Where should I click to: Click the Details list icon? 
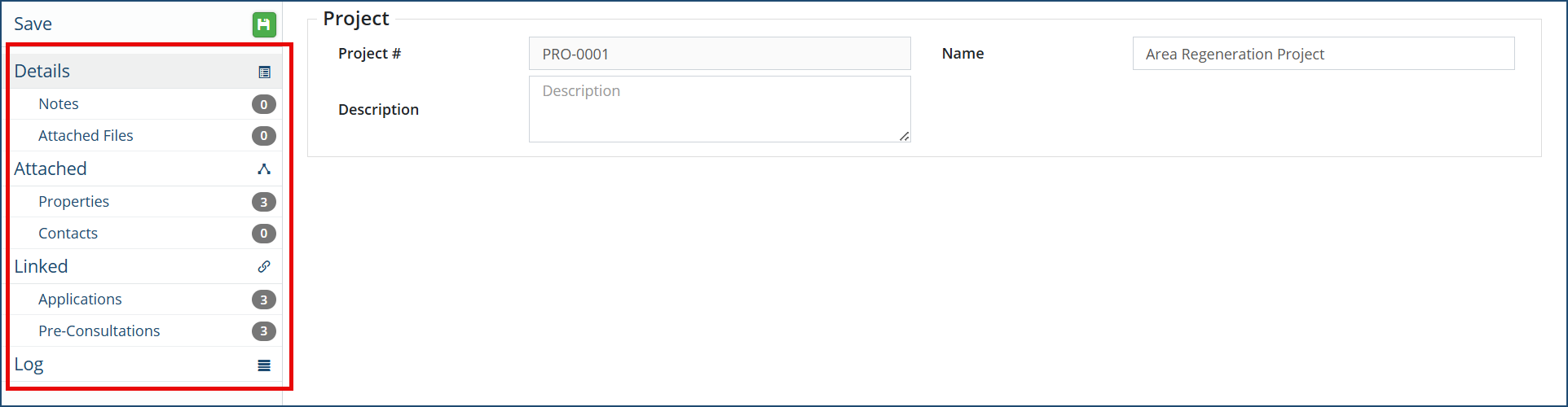point(264,72)
